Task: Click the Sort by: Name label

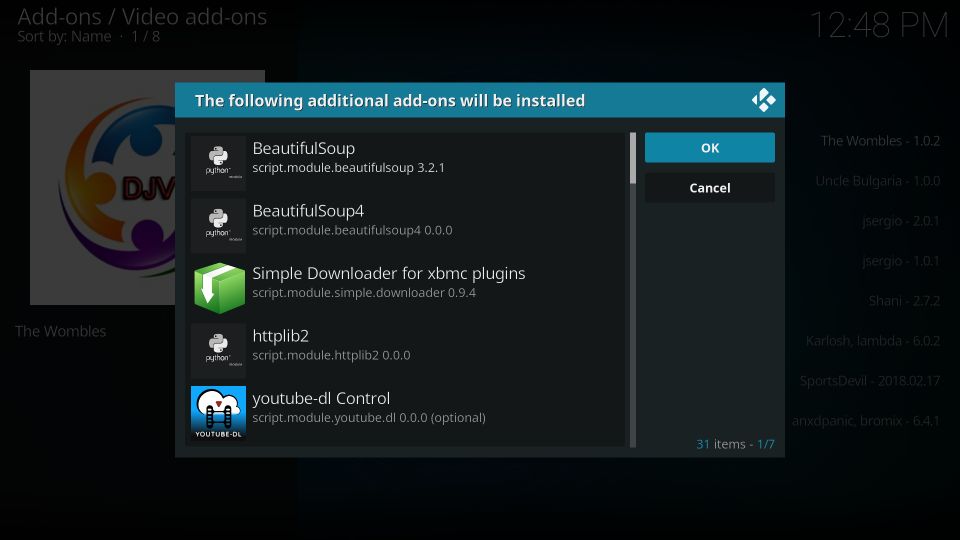Action: (64, 37)
